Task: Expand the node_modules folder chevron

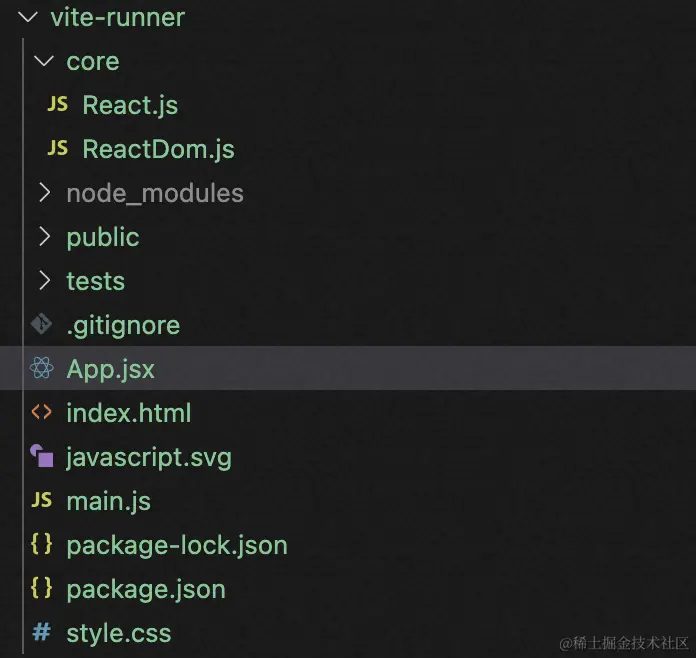Action: (44, 193)
